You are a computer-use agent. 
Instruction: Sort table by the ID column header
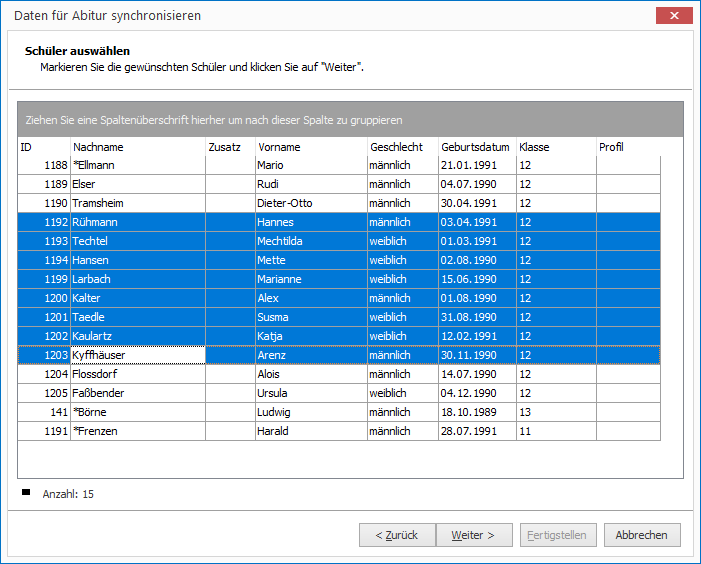click(x=44, y=147)
